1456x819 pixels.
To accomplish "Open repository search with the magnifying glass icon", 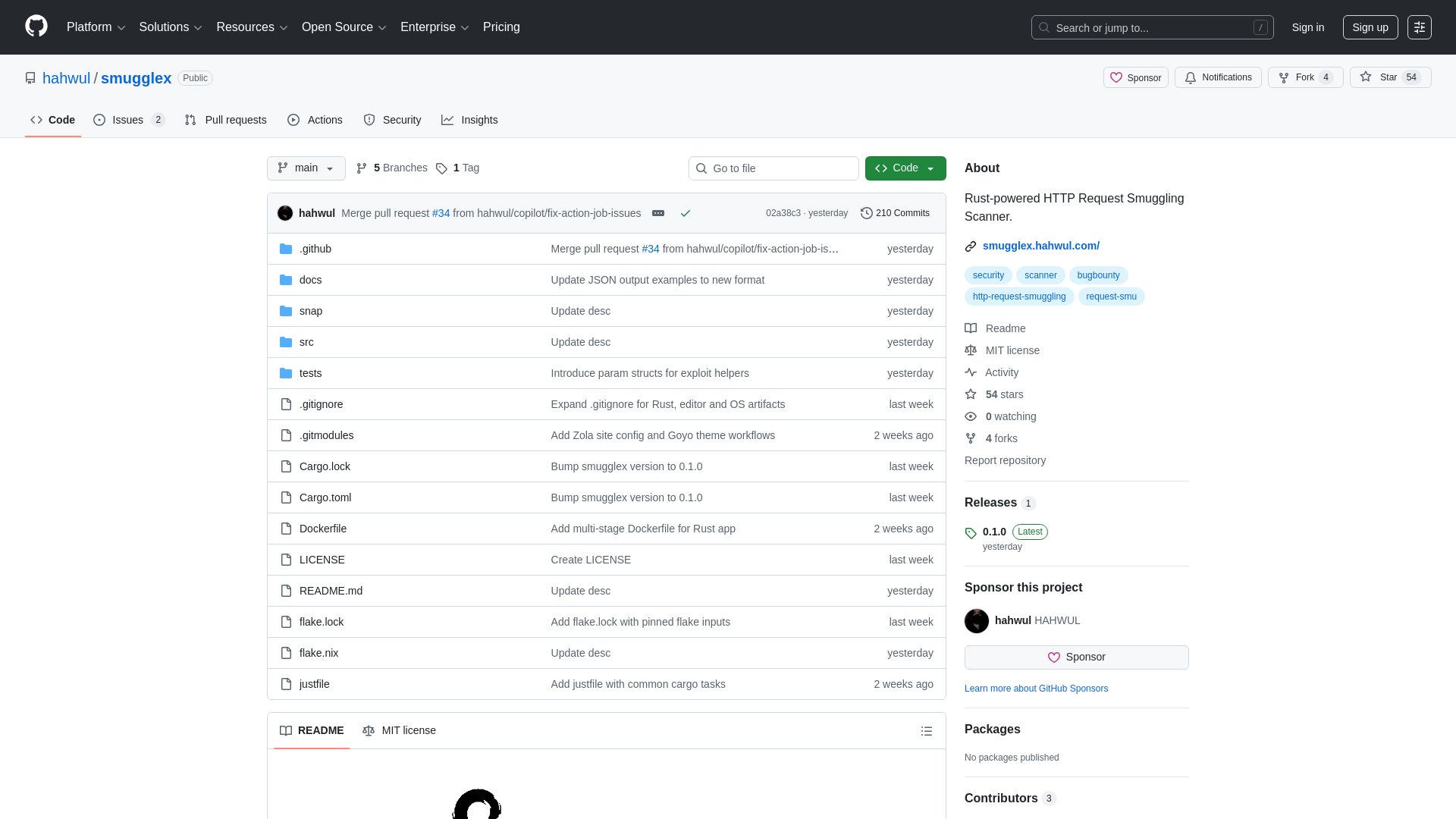I will [1044, 27].
